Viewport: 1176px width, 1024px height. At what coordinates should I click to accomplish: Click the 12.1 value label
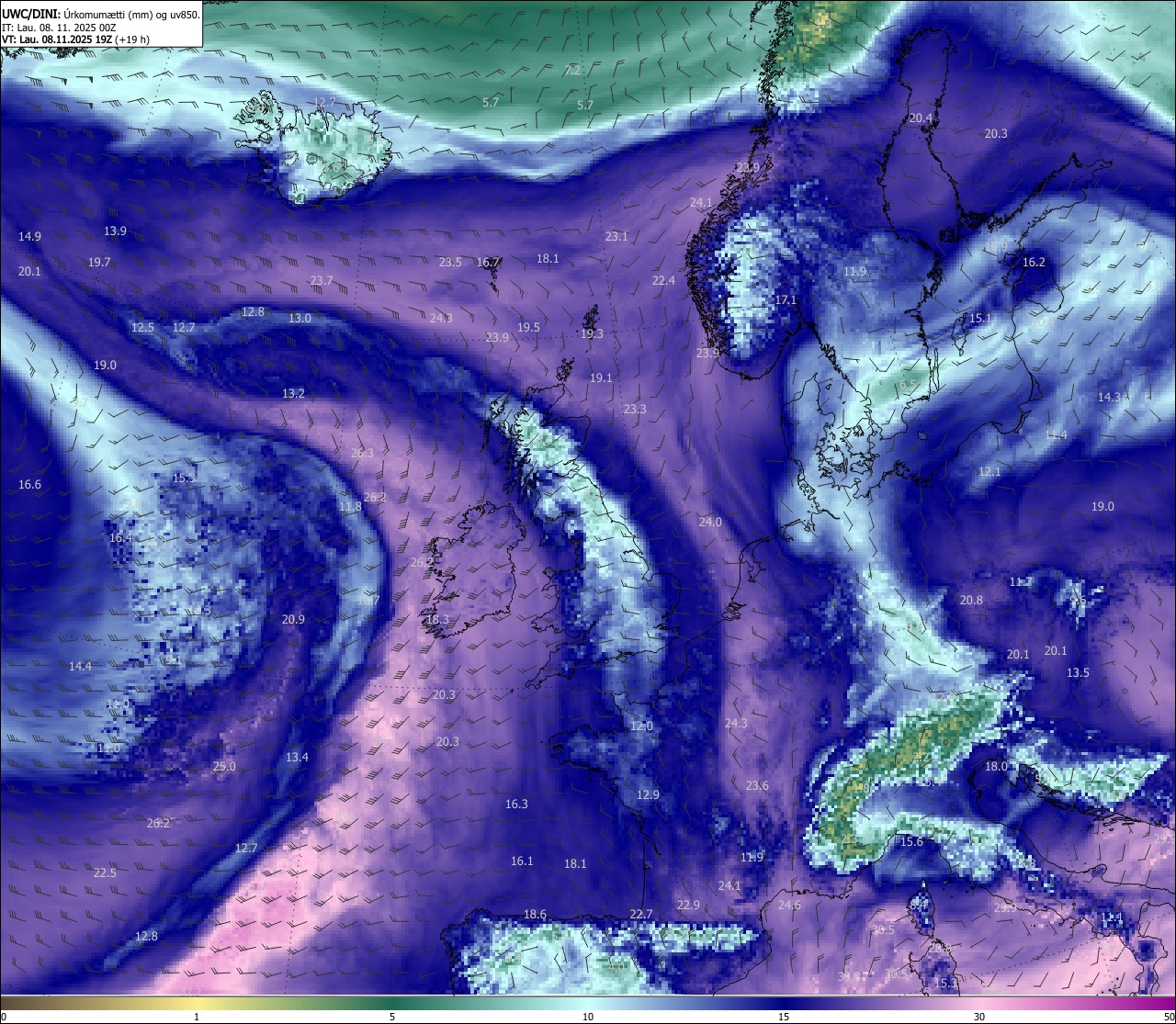tap(989, 471)
